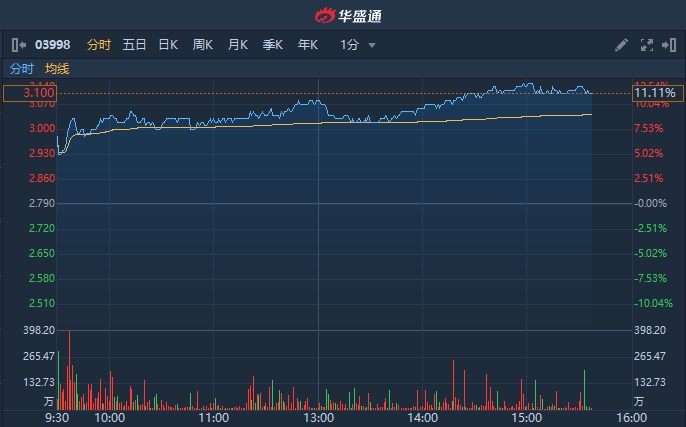The image size is (686, 427).
Task: Click the 13:00 time axis marker
Action: [318, 418]
